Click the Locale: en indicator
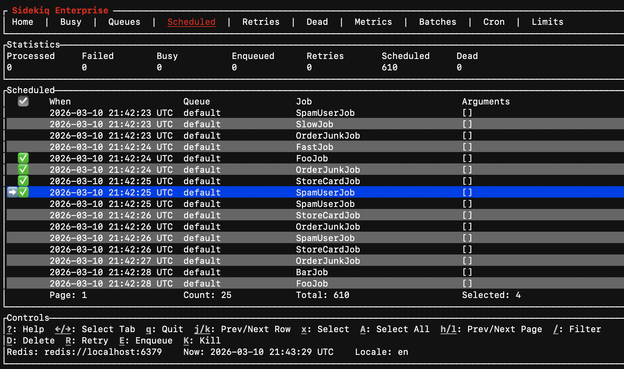This screenshot has height=369, width=624. click(381, 352)
